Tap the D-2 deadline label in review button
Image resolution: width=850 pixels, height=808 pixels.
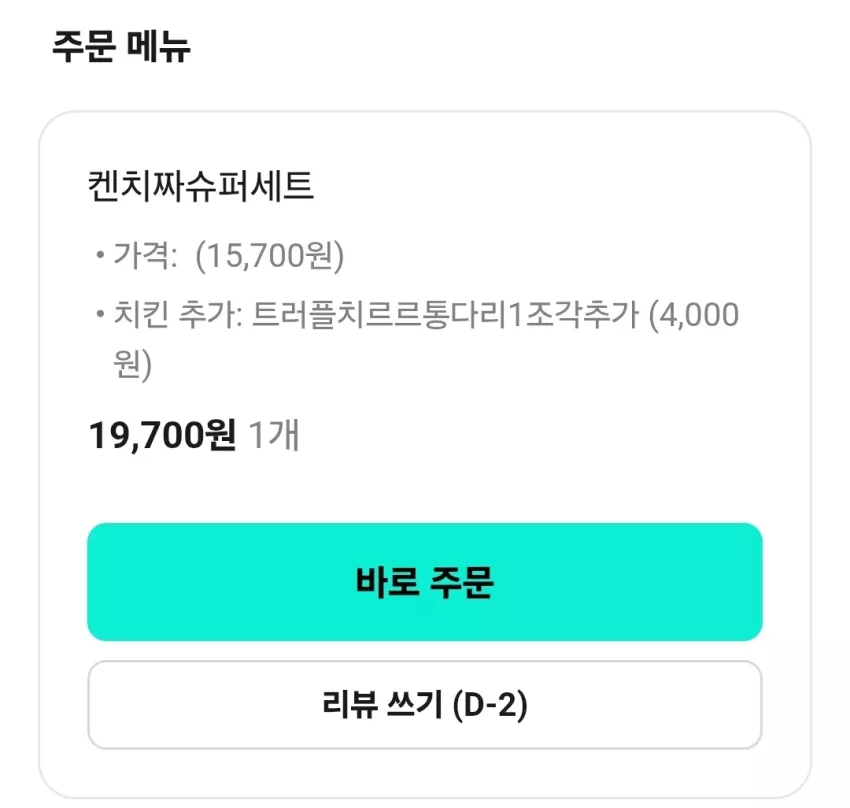pyautogui.click(x=488, y=705)
